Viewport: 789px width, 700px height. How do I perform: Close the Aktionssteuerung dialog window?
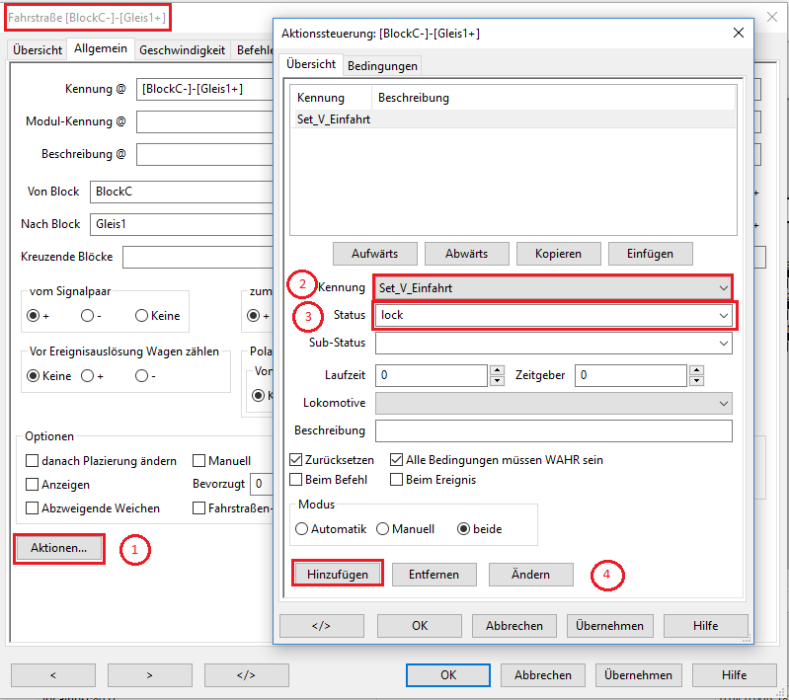(738, 33)
